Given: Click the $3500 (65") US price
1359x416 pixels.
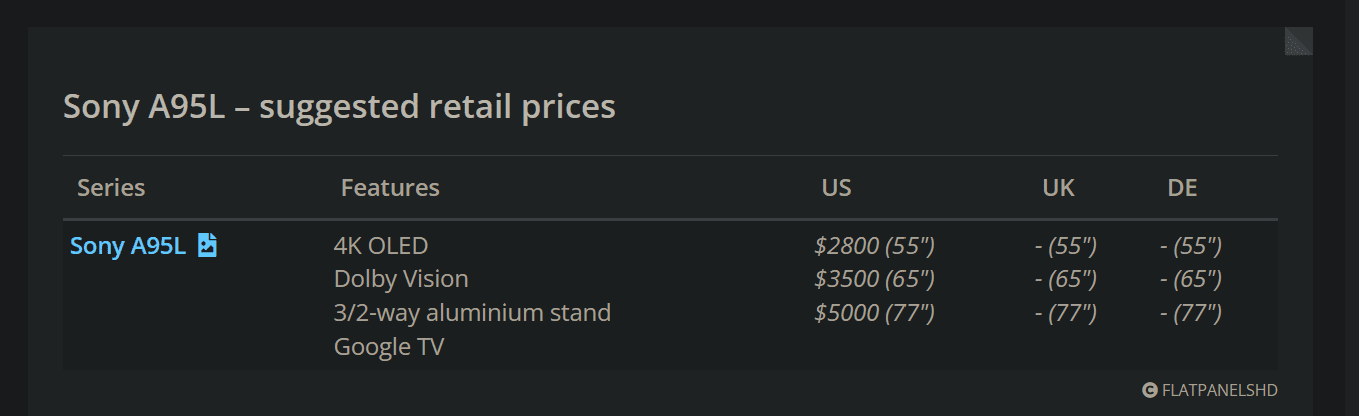Looking at the screenshot, I should pos(874,279).
